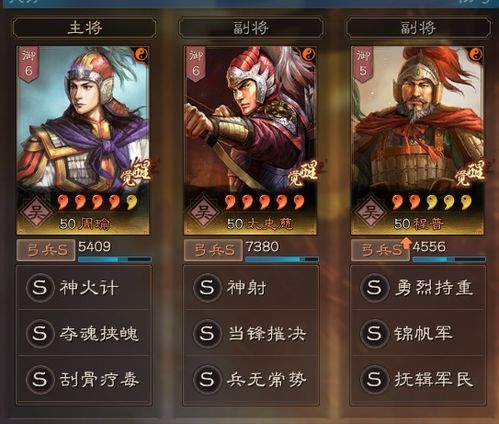Click the troop bar beside 7380
This screenshot has width=499, height=424.
(282, 259)
